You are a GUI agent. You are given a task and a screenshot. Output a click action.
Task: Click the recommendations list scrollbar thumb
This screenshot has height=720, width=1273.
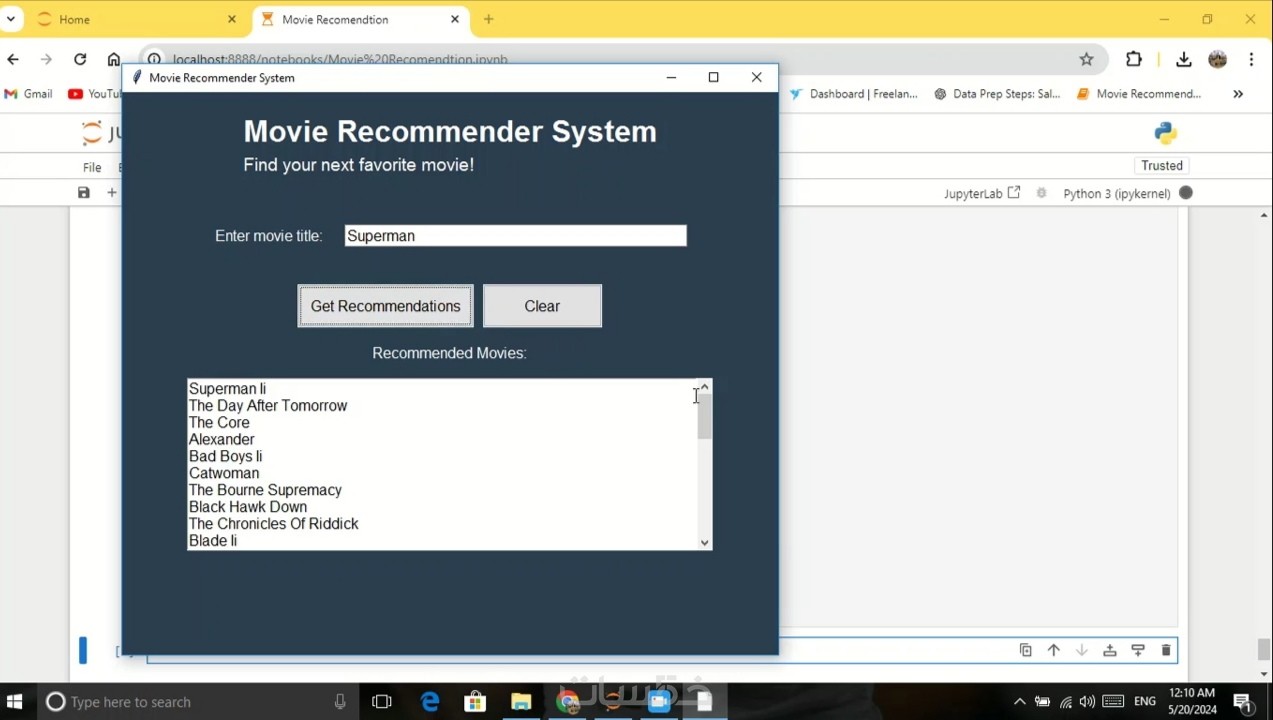click(x=704, y=416)
